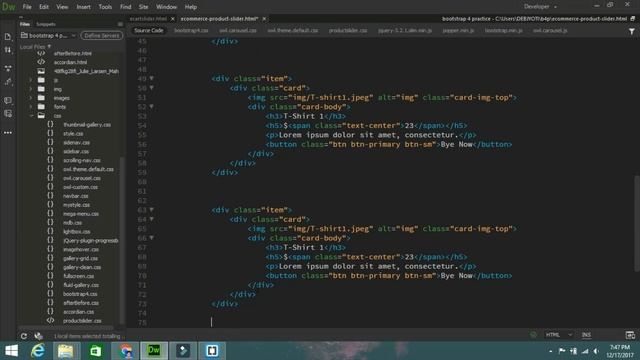Open related file productslider.css

(348, 31)
